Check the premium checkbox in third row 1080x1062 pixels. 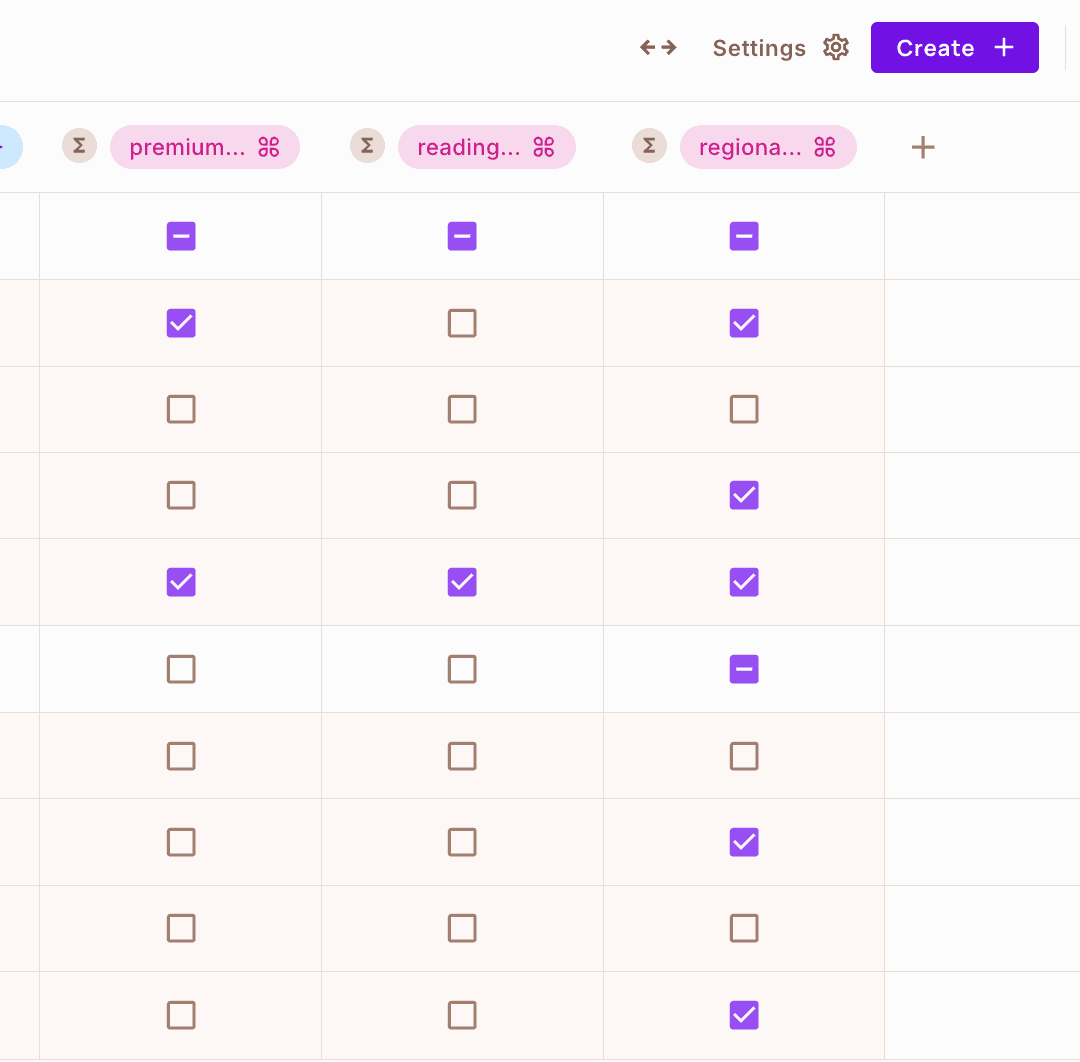[181, 409]
